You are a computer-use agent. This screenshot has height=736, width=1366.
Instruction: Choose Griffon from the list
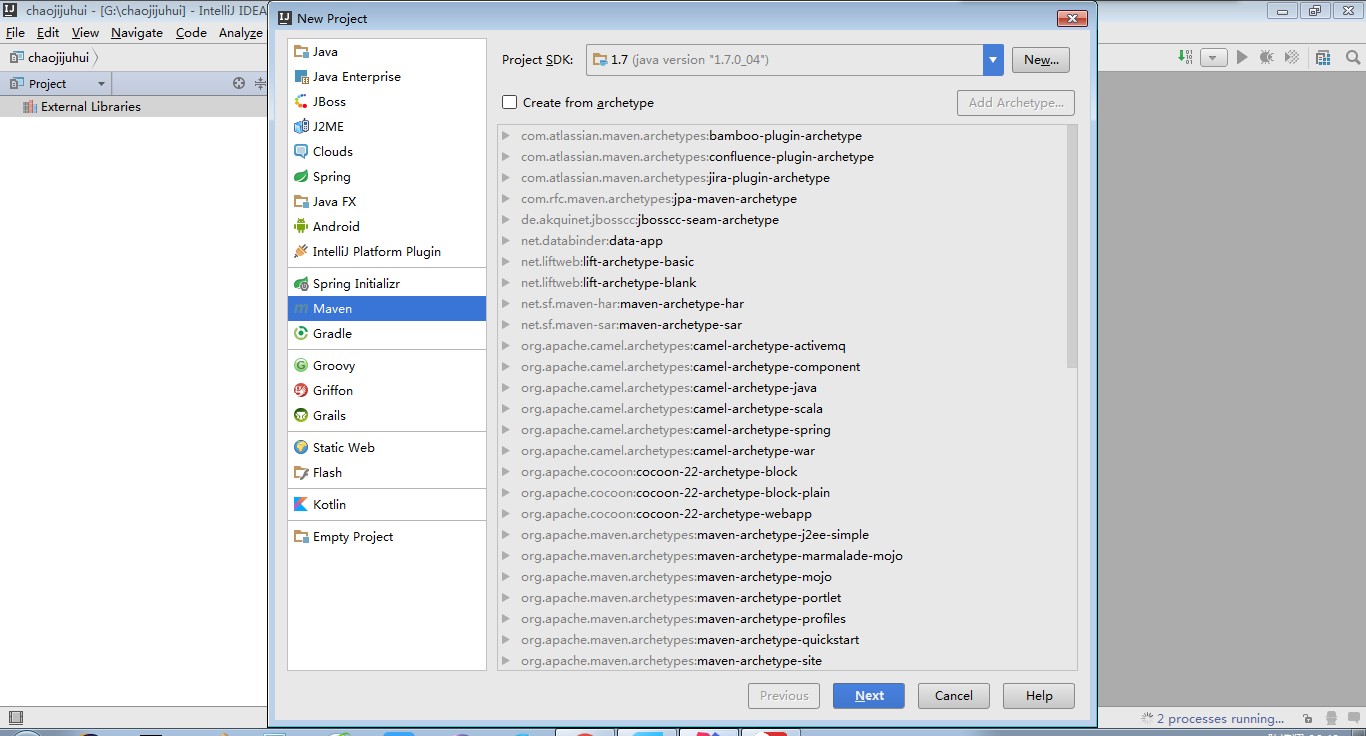(386, 390)
